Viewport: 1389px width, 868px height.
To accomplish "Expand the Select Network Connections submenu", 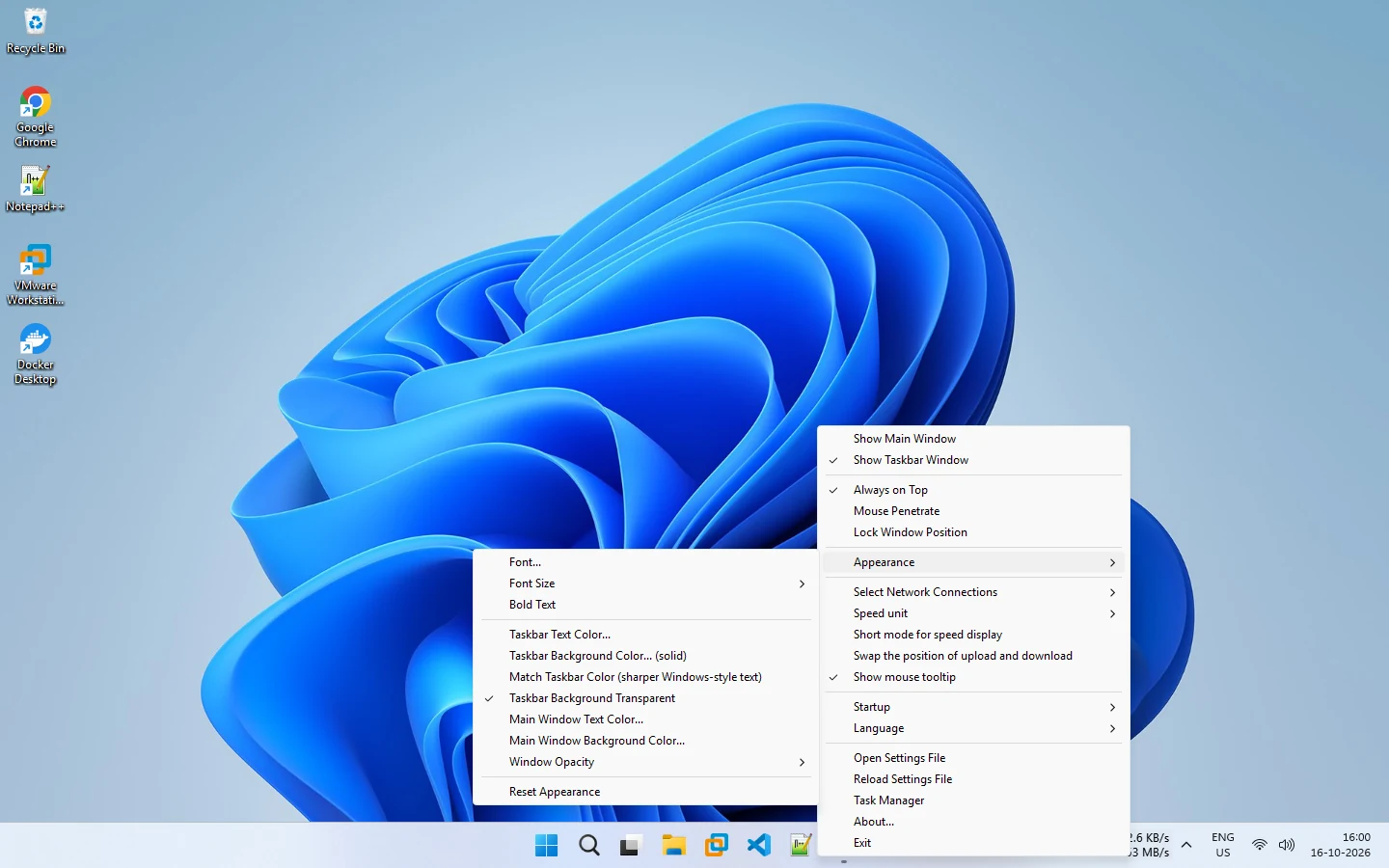I will click(973, 592).
